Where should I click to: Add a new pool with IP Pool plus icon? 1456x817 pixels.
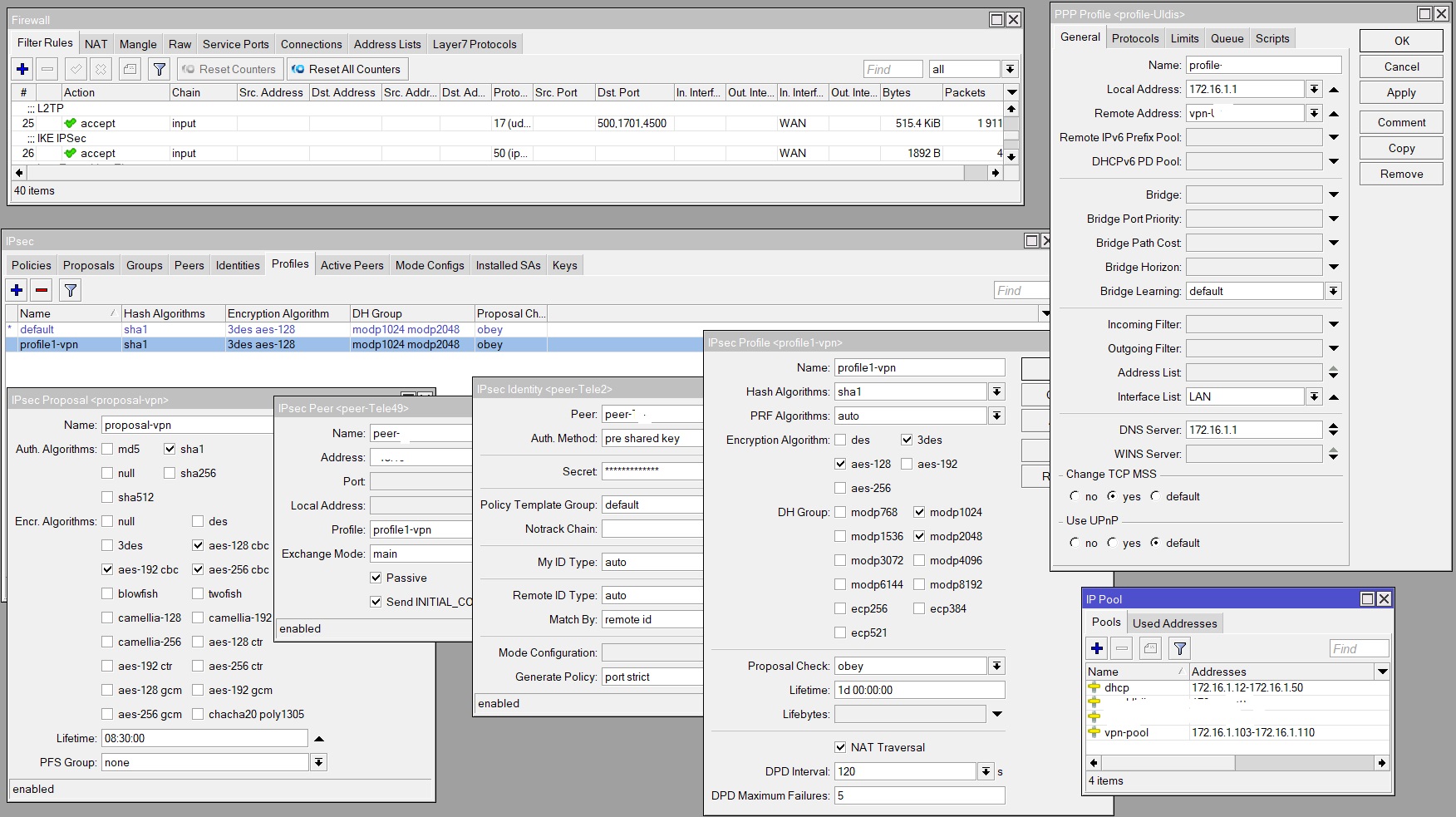tap(1097, 648)
